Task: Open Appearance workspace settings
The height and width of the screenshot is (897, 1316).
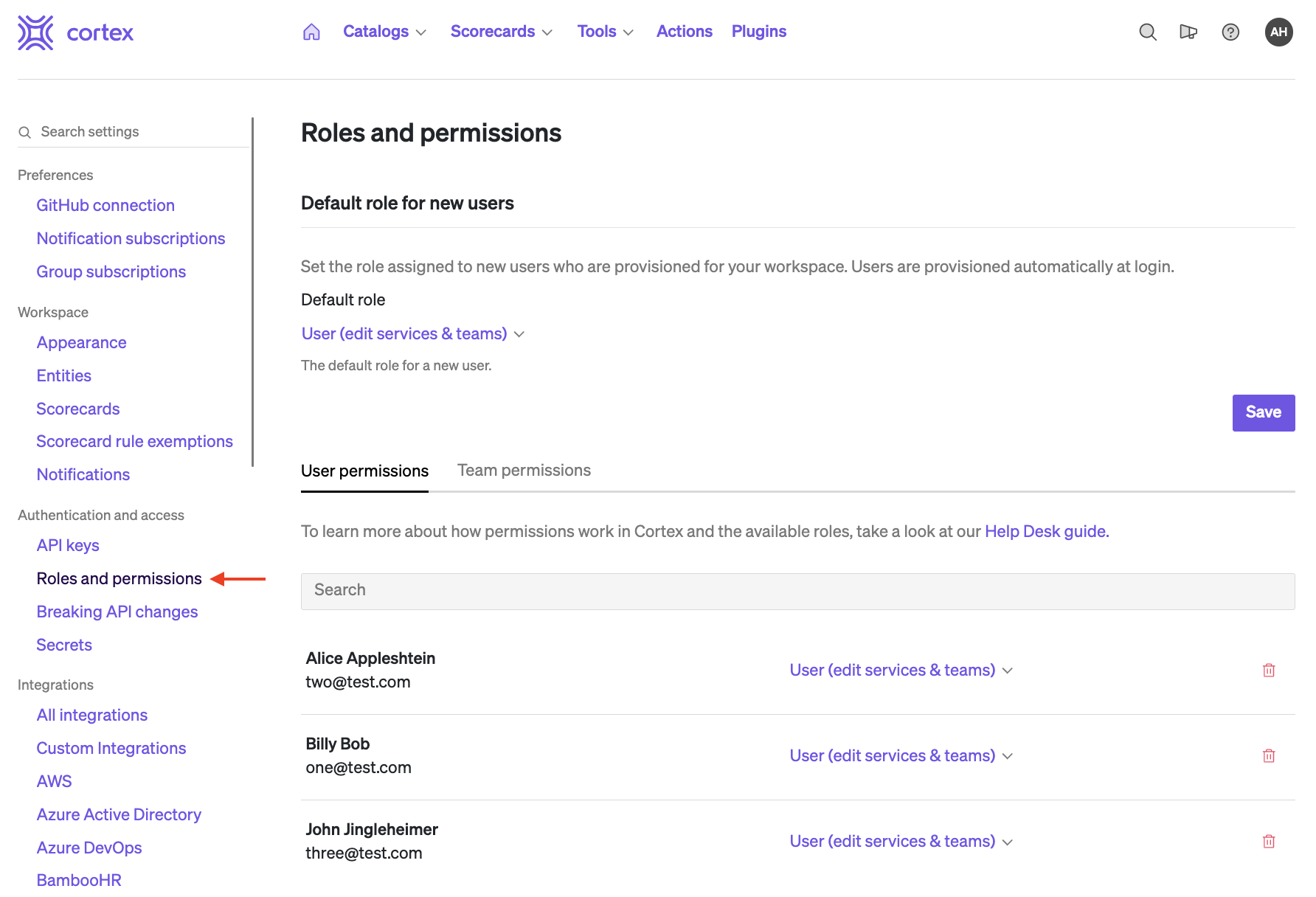Action: point(81,342)
